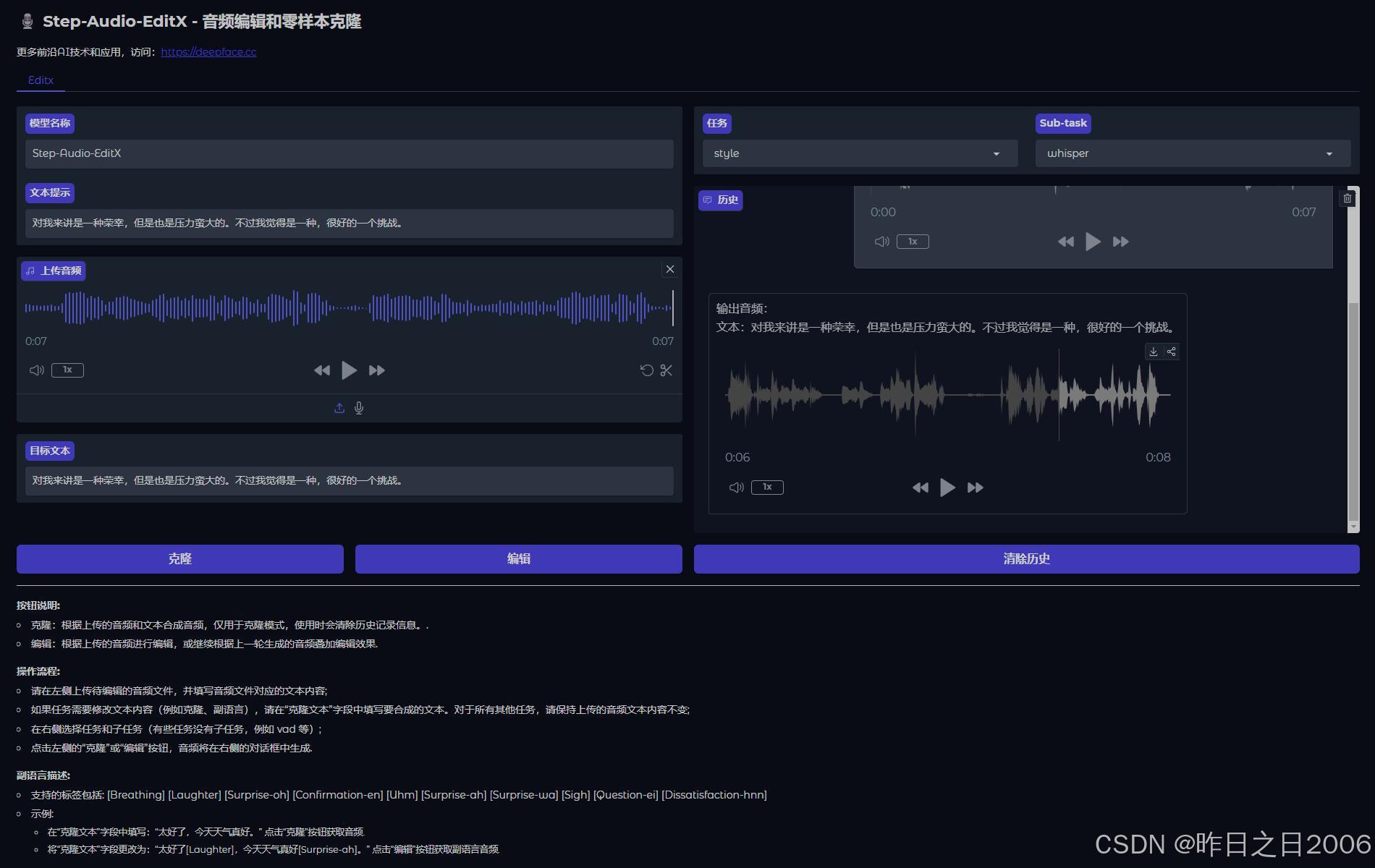Fast-forward the top history audio (0:00 position)

click(1121, 242)
